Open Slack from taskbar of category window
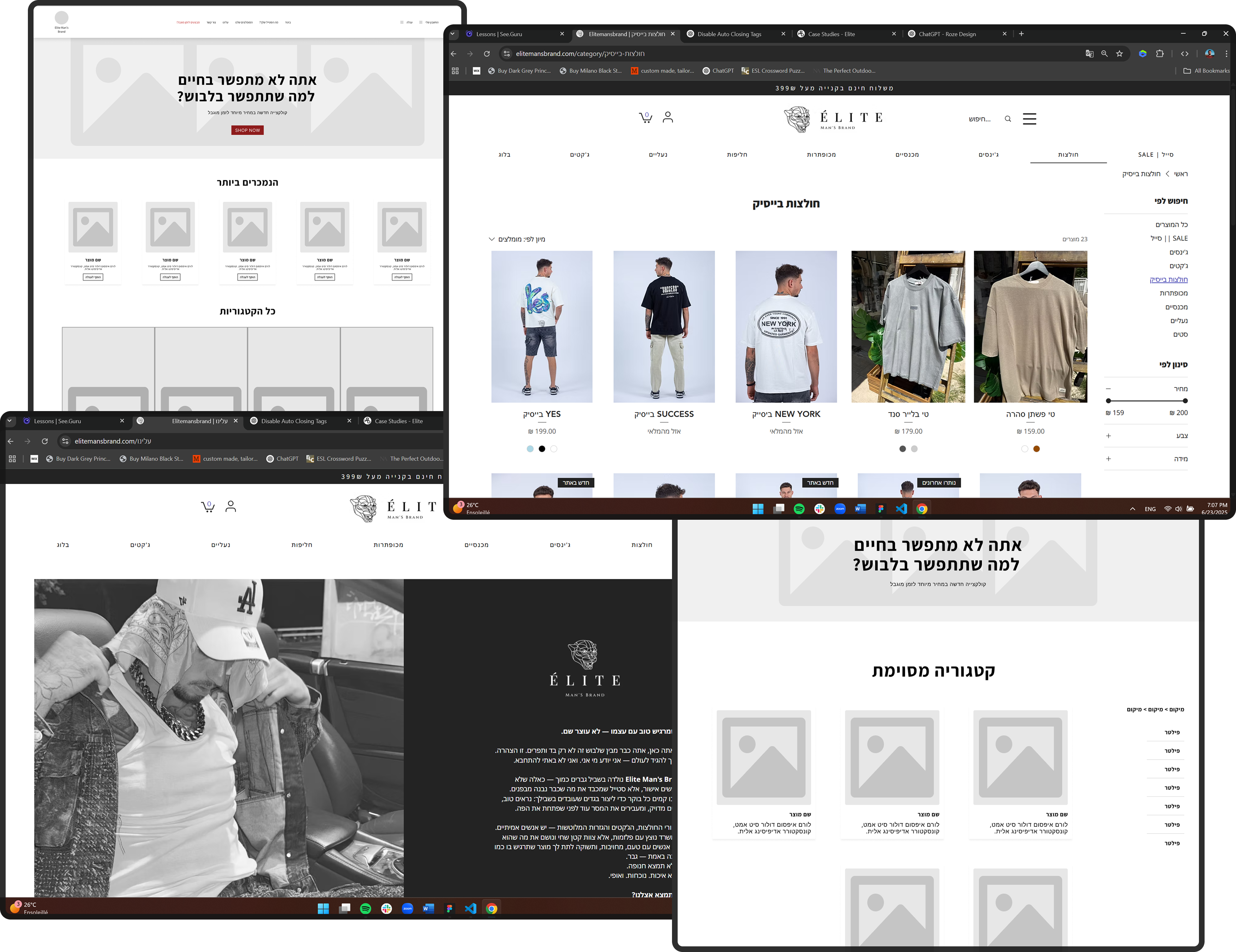This screenshot has width=1236, height=952. pos(820,508)
